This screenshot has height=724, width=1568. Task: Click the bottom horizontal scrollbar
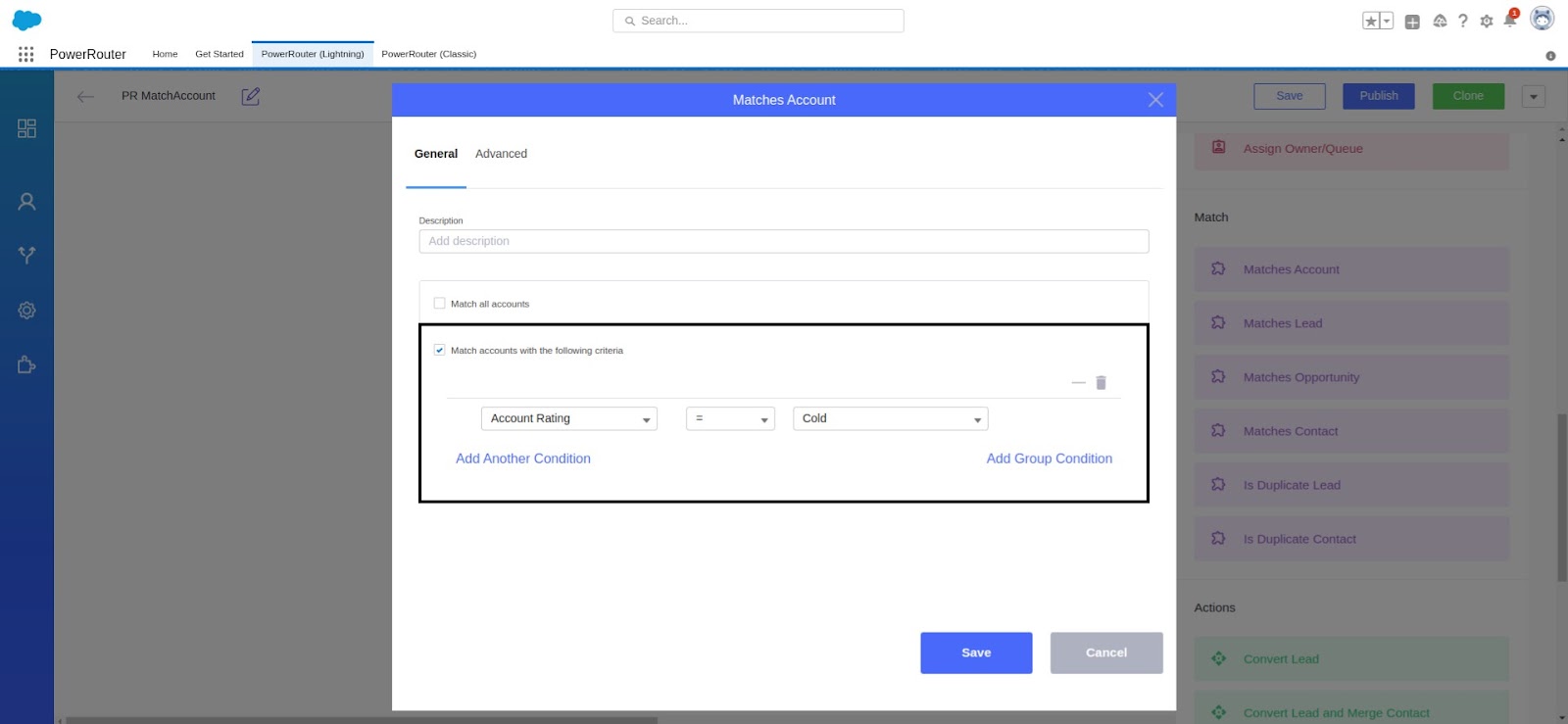point(361,720)
